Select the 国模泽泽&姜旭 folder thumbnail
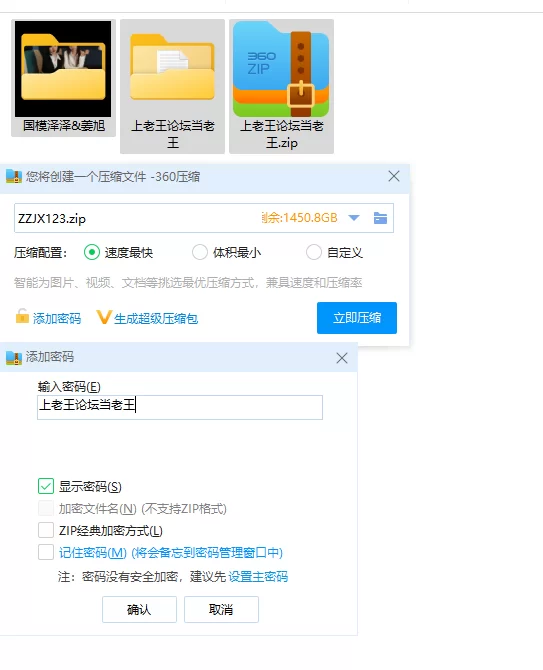 63,69
